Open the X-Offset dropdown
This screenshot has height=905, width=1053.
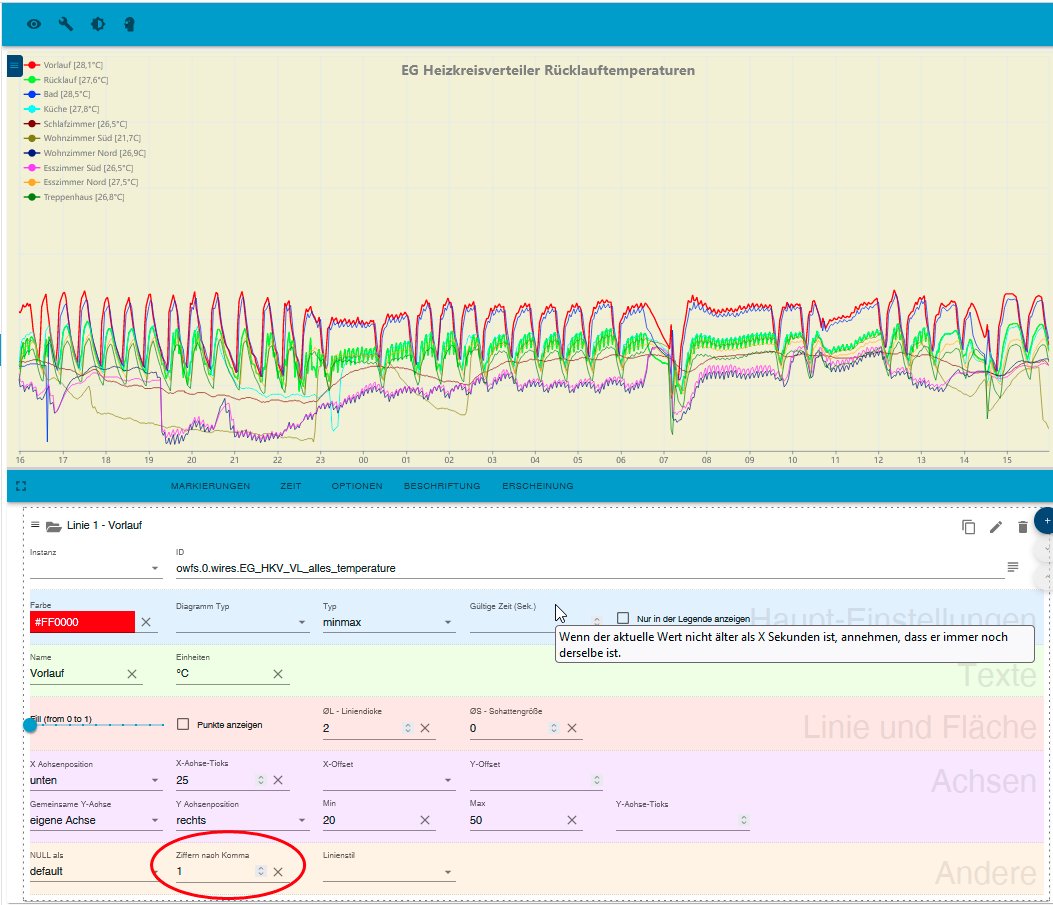click(388, 780)
